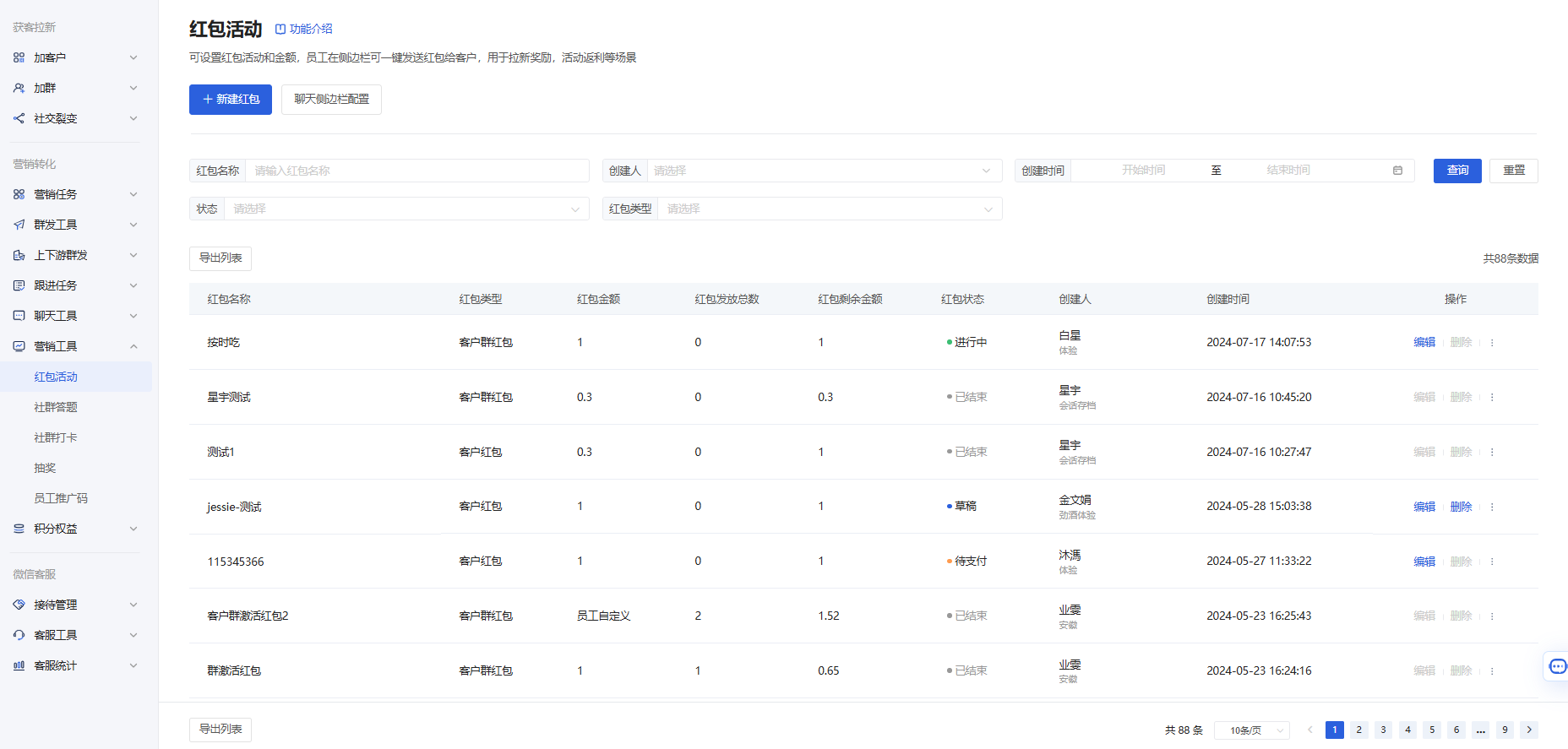
Task: Focus the 红包名称 input field
Action: coord(417,171)
